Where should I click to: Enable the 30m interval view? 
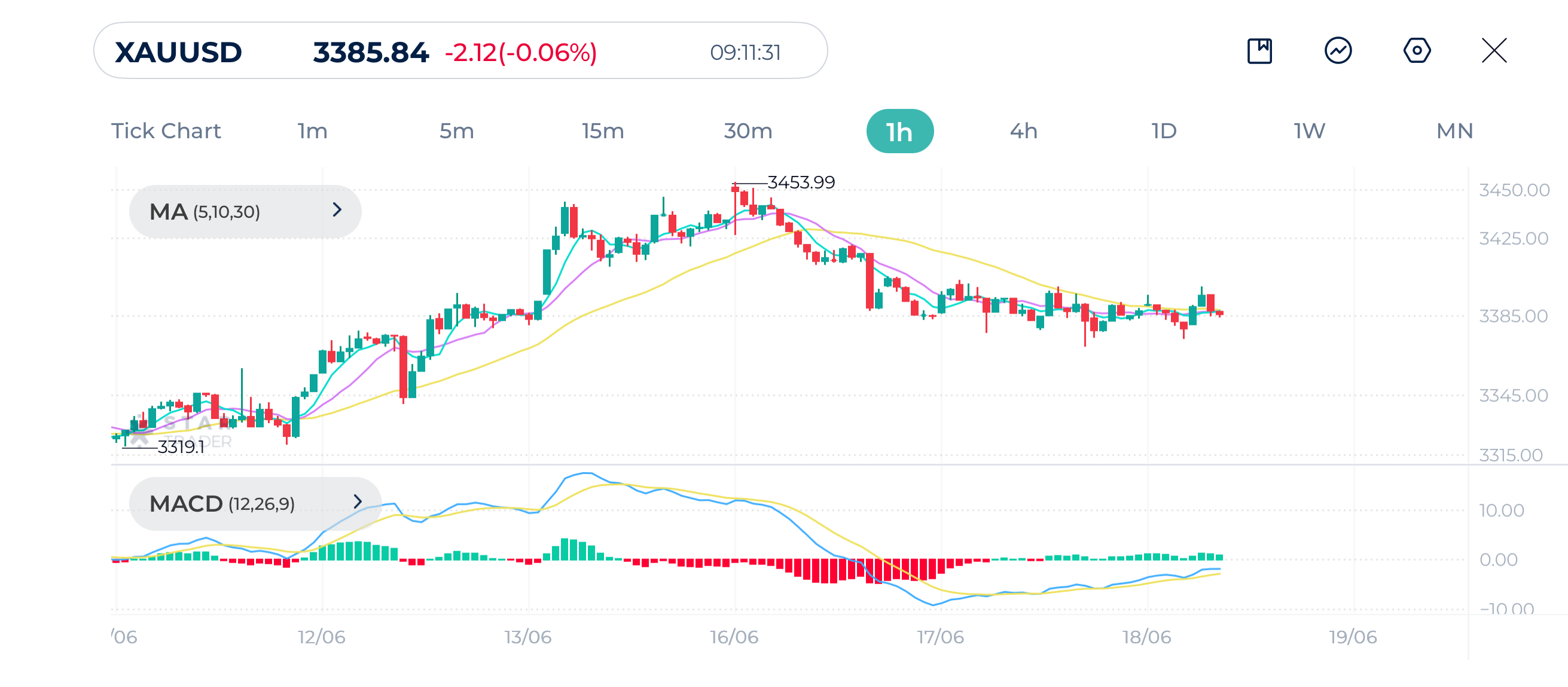[x=748, y=130]
